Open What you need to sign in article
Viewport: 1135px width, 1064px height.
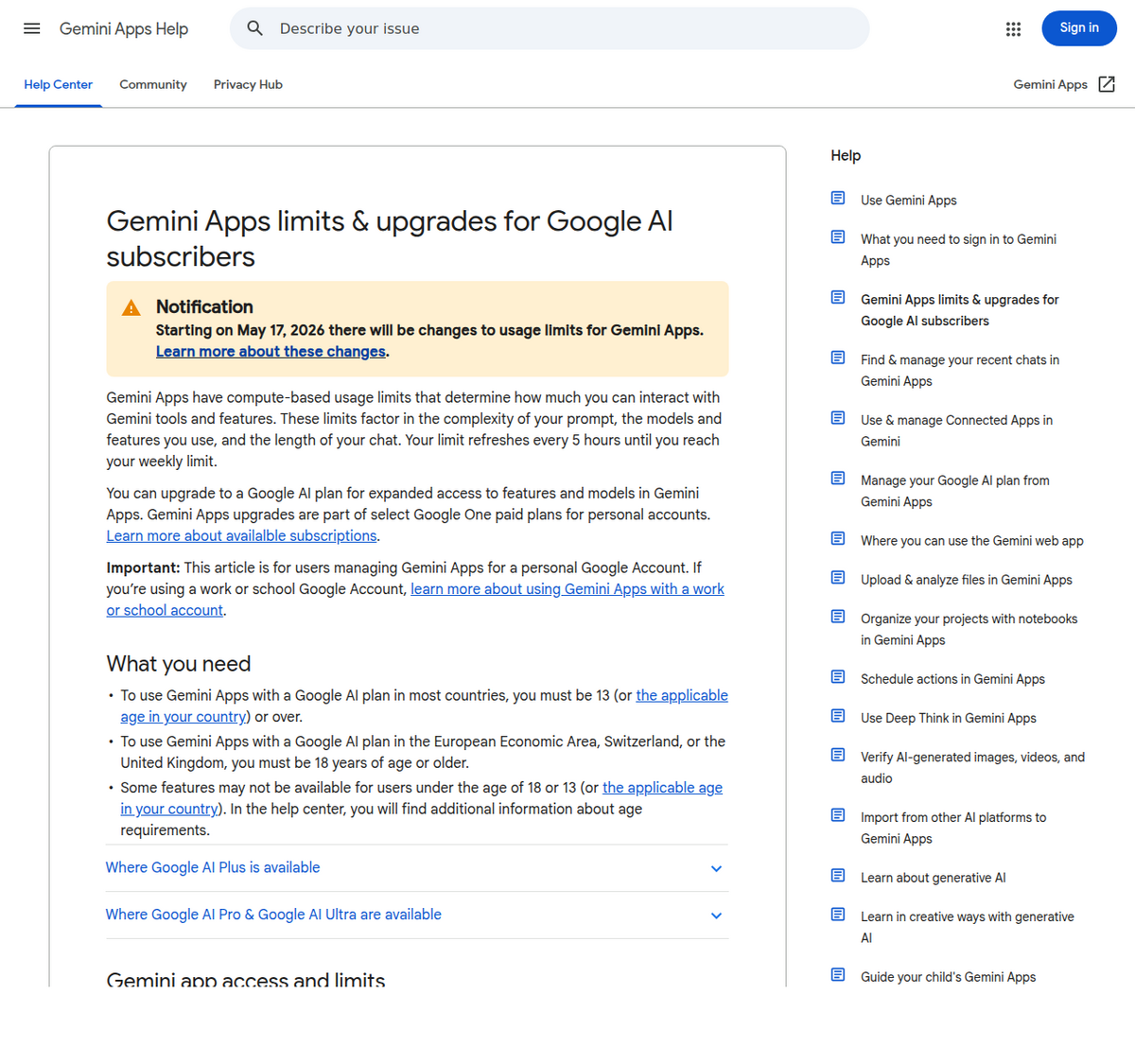958,250
